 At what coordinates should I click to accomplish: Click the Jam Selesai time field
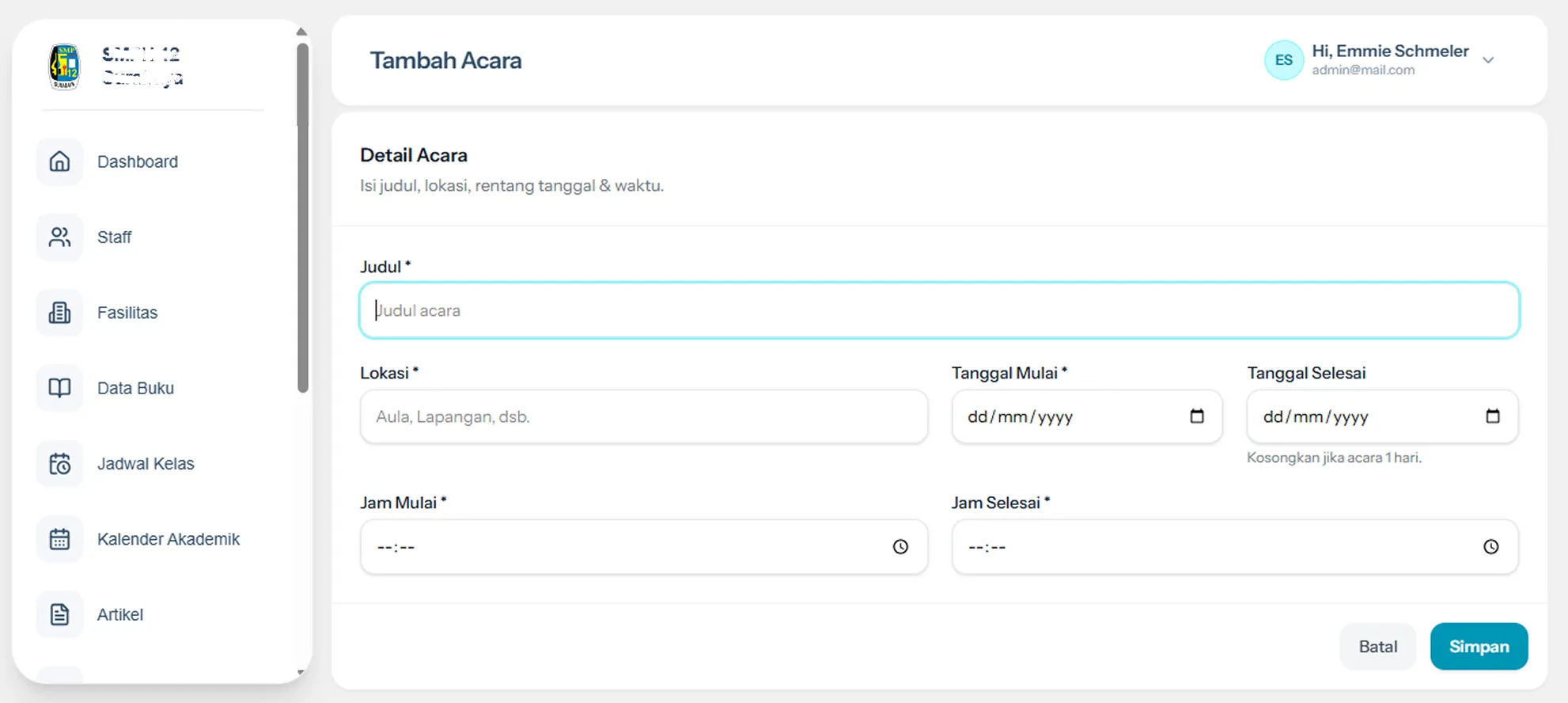point(1235,547)
